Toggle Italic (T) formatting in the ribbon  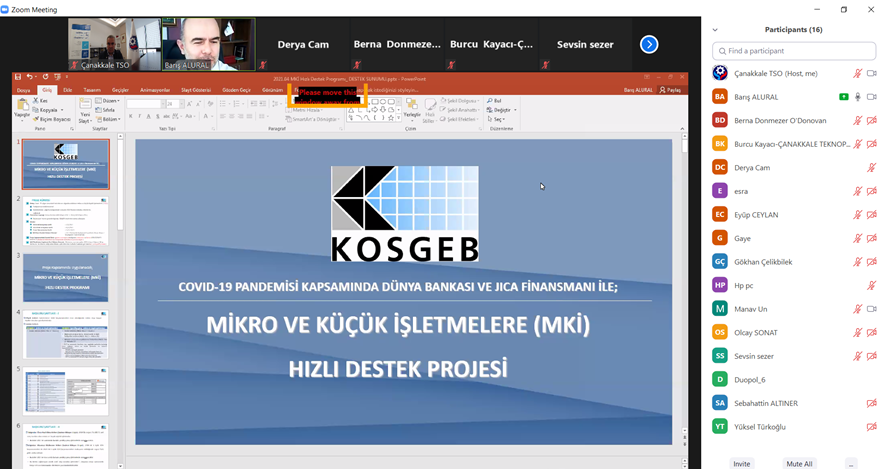[140, 116]
